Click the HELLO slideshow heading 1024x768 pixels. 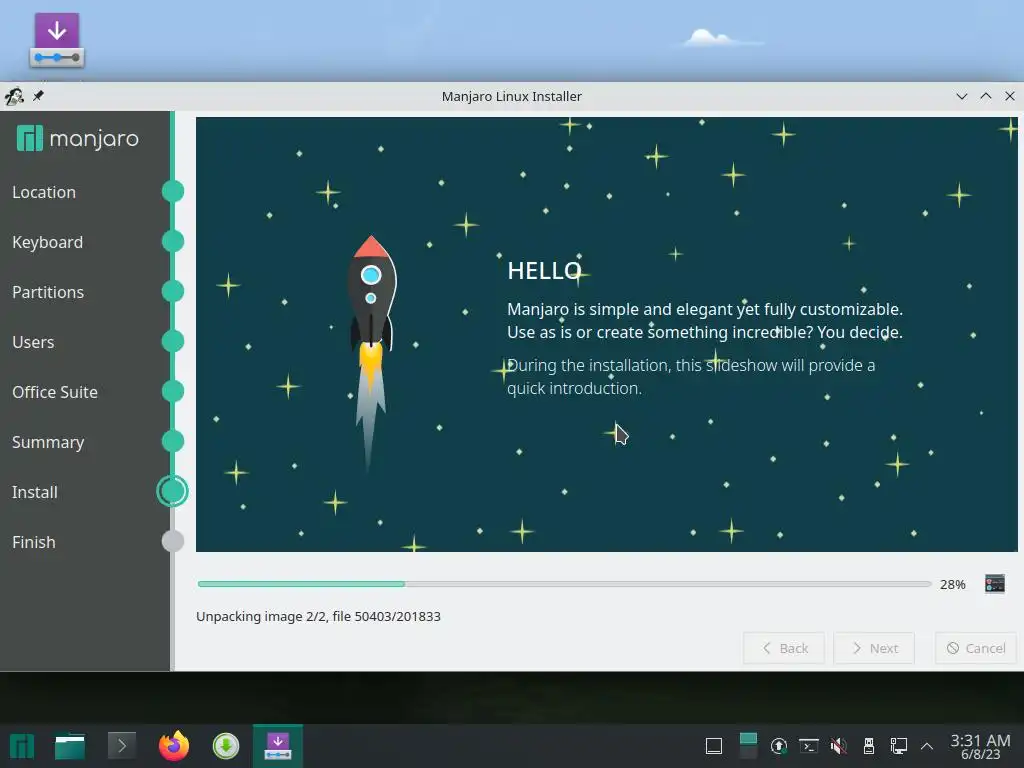tap(544, 271)
